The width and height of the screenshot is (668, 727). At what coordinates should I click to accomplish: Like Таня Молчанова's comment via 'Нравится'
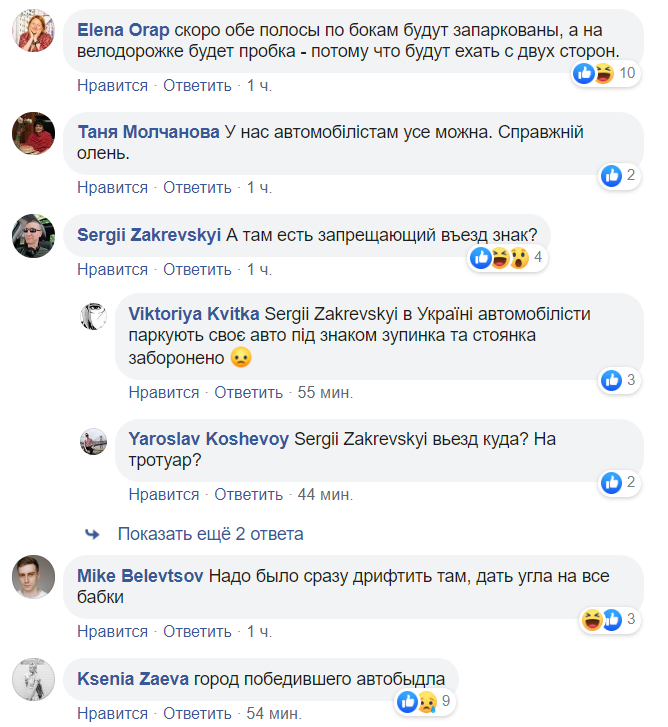(112, 187)
